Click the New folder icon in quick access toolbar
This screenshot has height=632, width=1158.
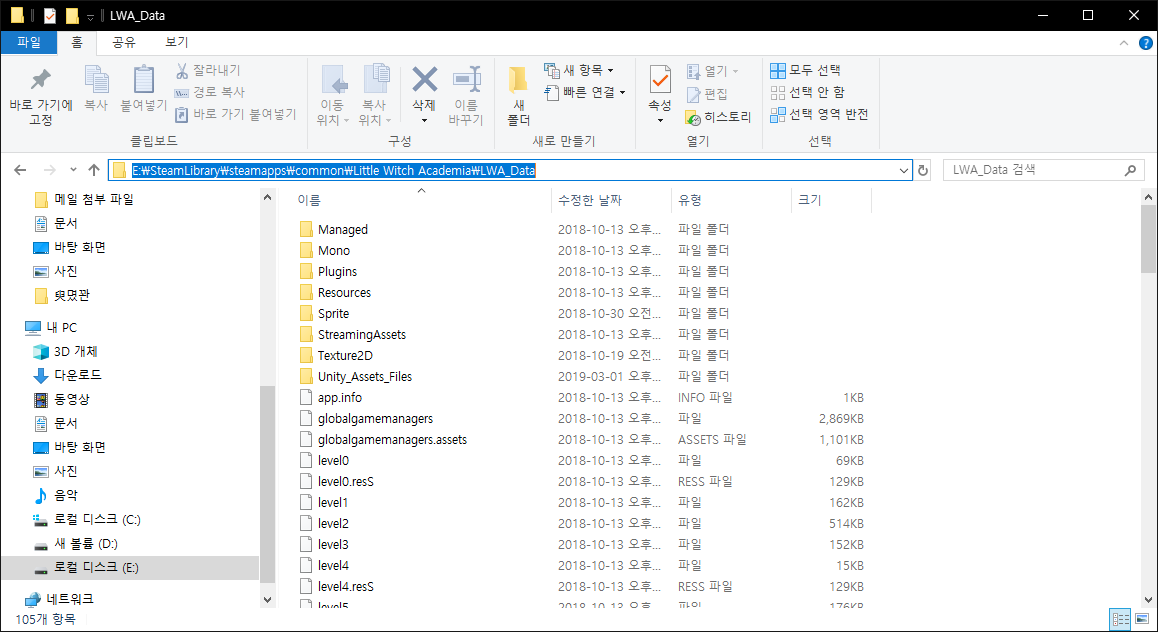click(x=72, y=16)
